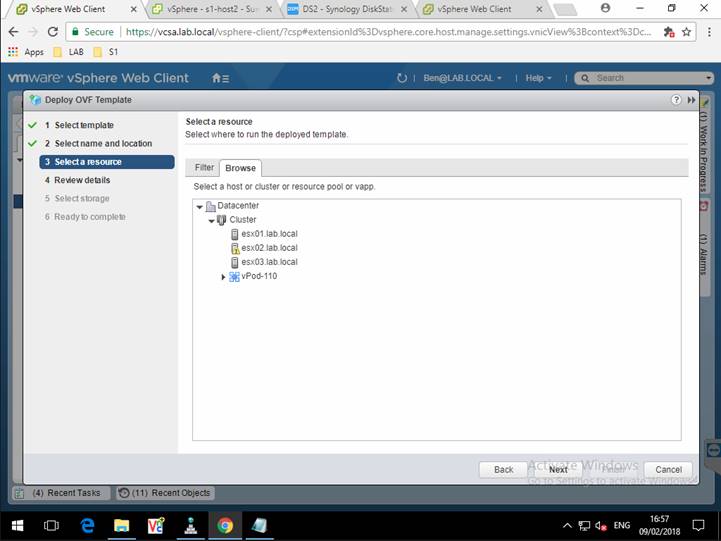
Task: Click the vSphere home menu icon
Action: tap(220, 78)
